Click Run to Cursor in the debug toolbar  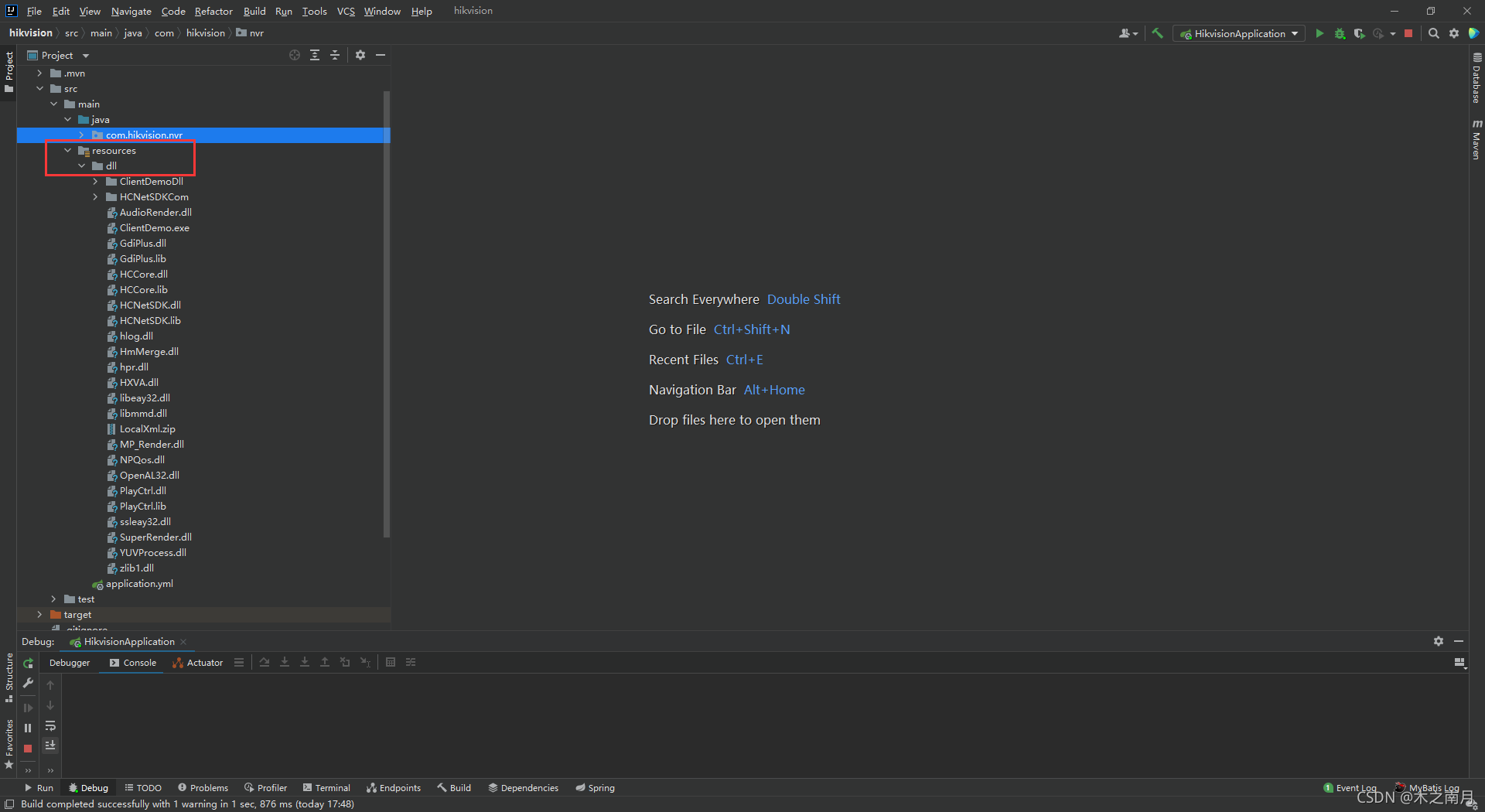[365, 662]
